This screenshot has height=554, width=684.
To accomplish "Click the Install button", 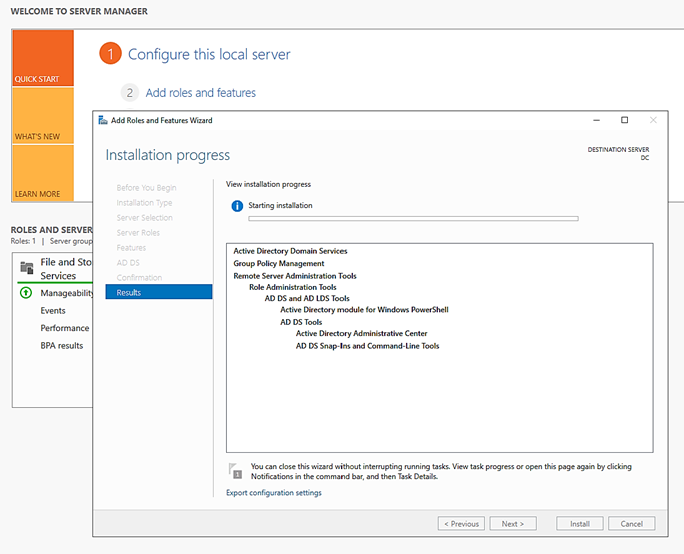I will click(580, 524).
